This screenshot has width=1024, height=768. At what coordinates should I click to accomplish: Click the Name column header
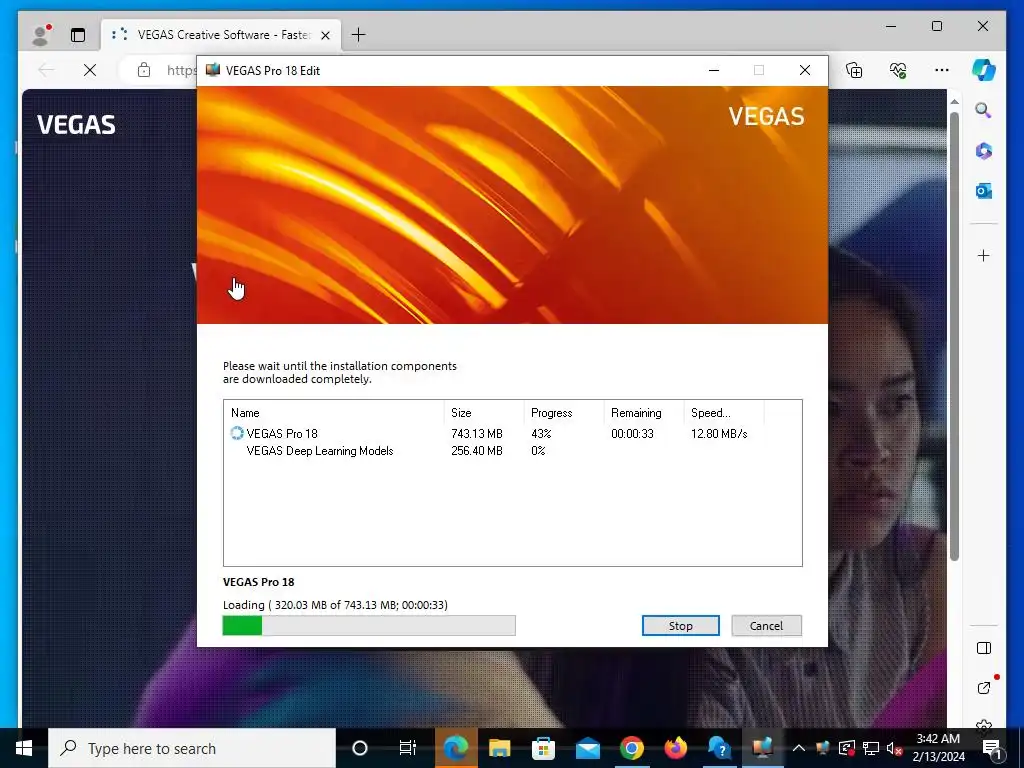click(x=334, y=413)
